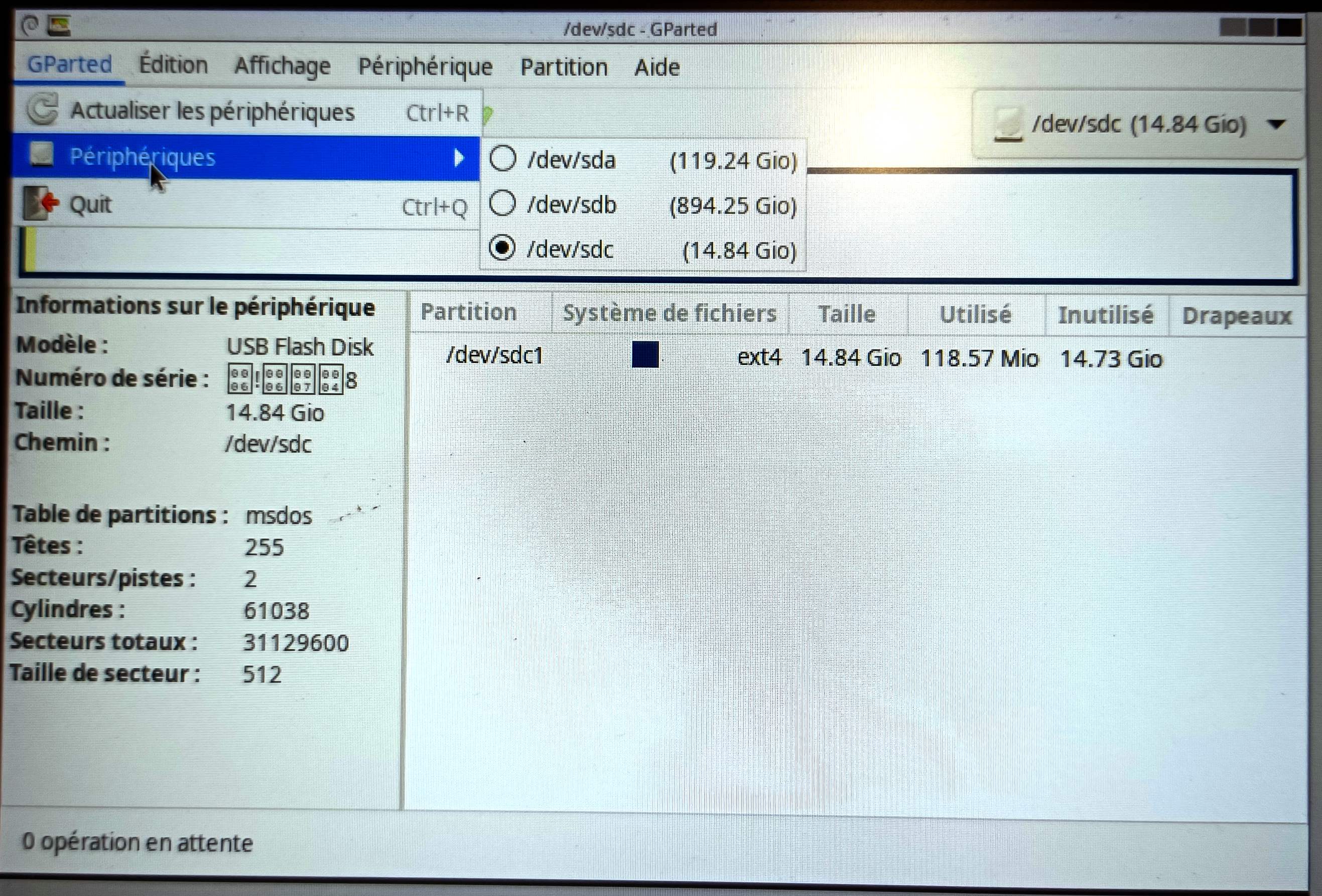Select the /dev/sdc1 partition row
Screen dimensions: 1322x896
[x=495, y=356]
